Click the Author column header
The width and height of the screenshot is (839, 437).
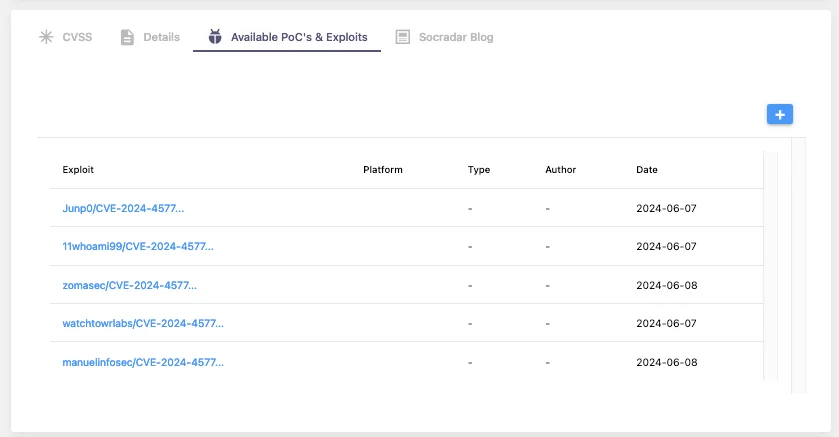pyautogui.click(x=560, y=170)
